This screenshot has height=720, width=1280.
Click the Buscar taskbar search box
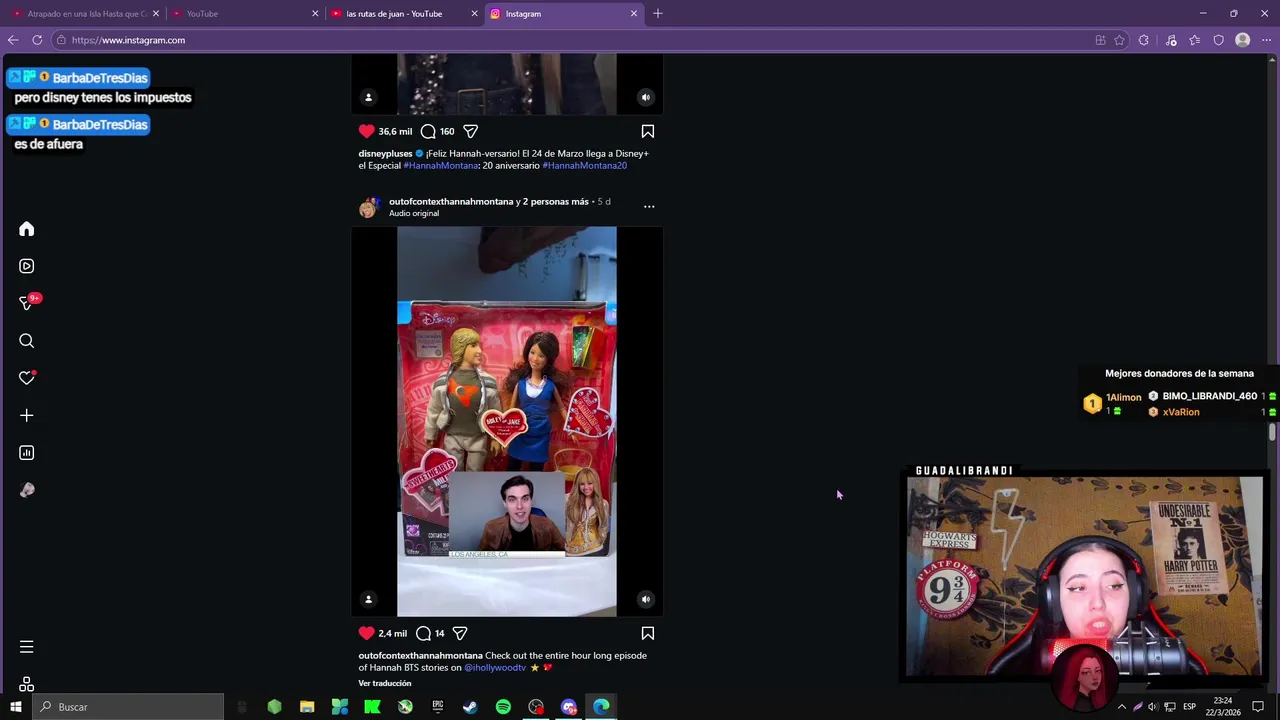pos(128,707)
